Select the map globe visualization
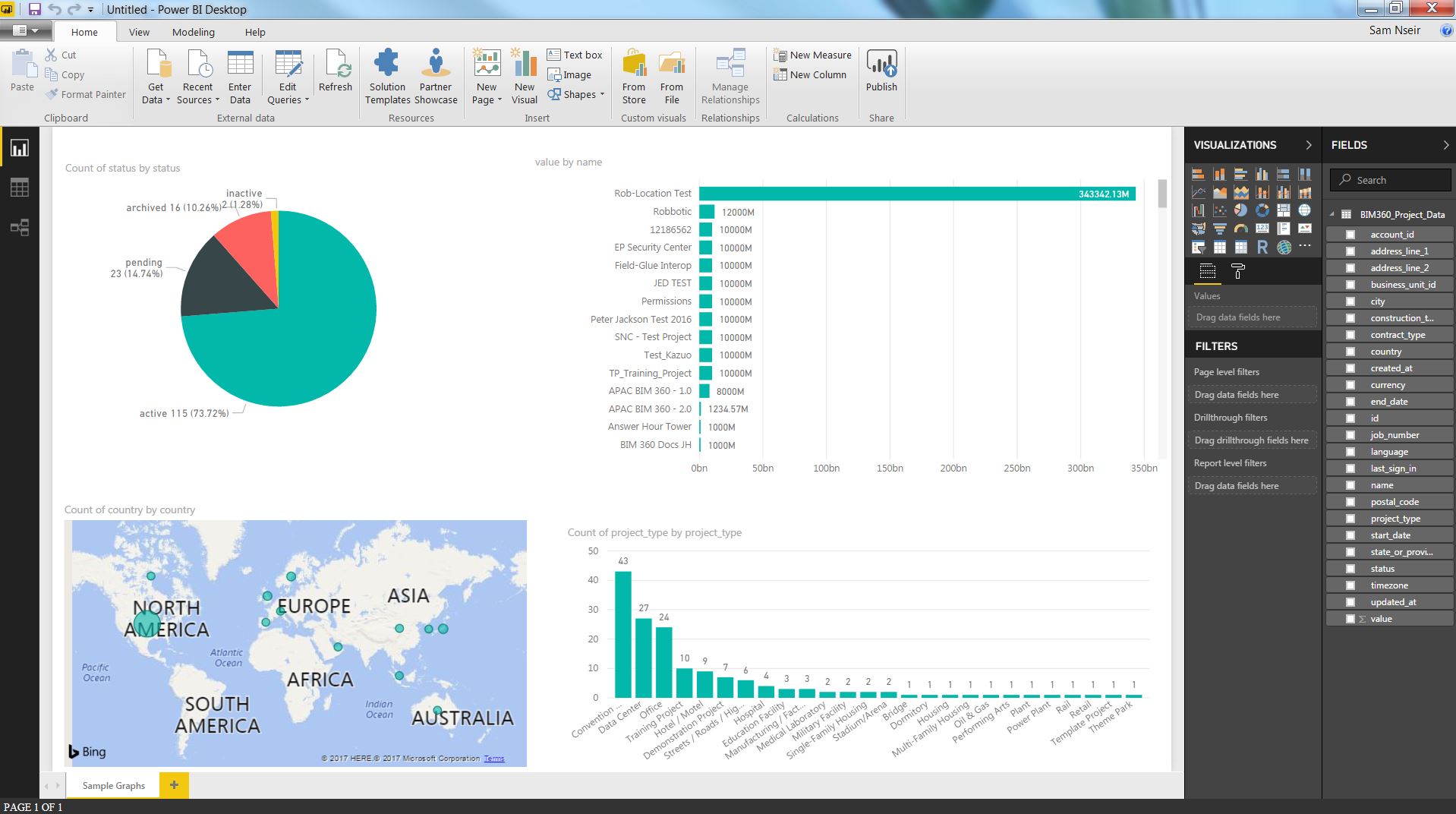The image size is (1456, 814). pyautogui.click(x=1304, y=210)
